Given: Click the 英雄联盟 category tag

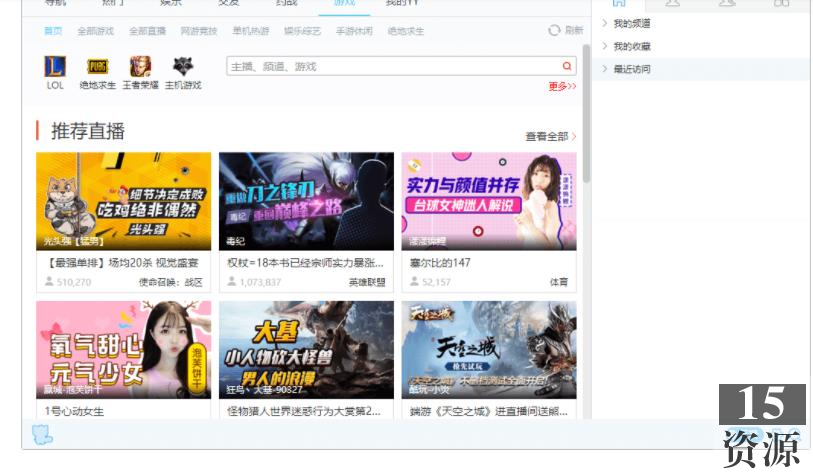Looking at the screenshot, I should click(x=367, y=282).
